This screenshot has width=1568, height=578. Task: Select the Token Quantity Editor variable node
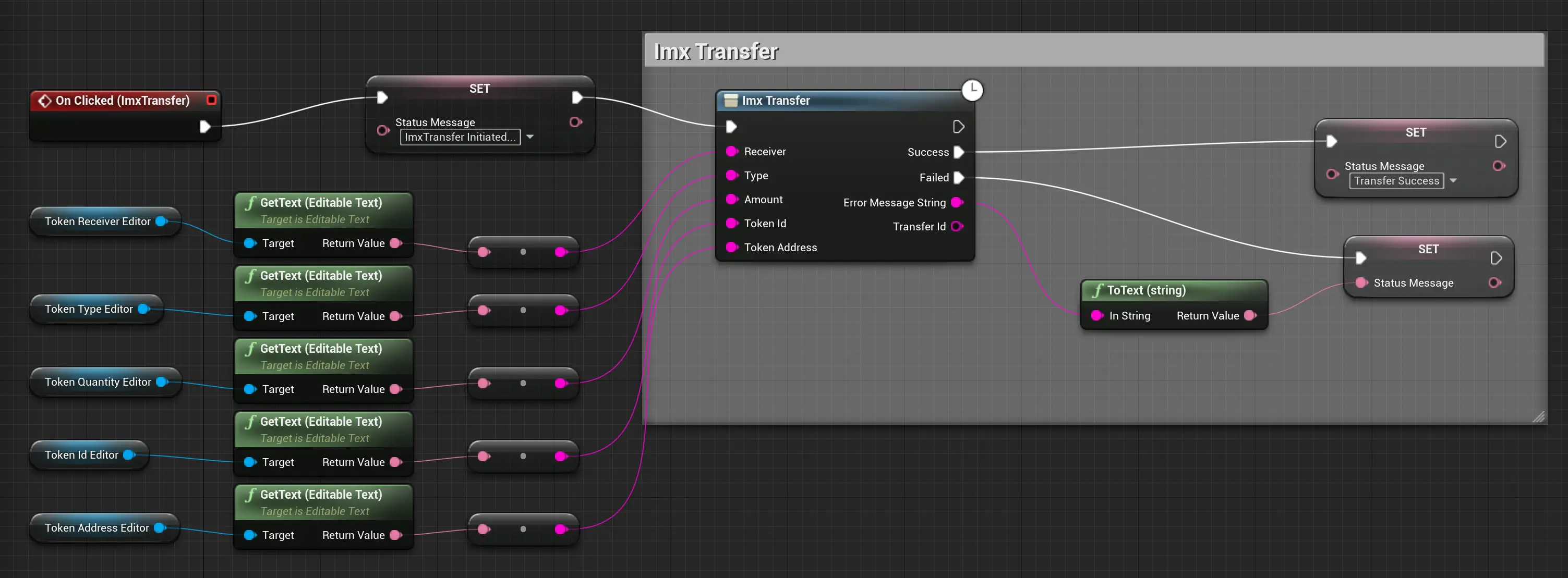point(98,382)
